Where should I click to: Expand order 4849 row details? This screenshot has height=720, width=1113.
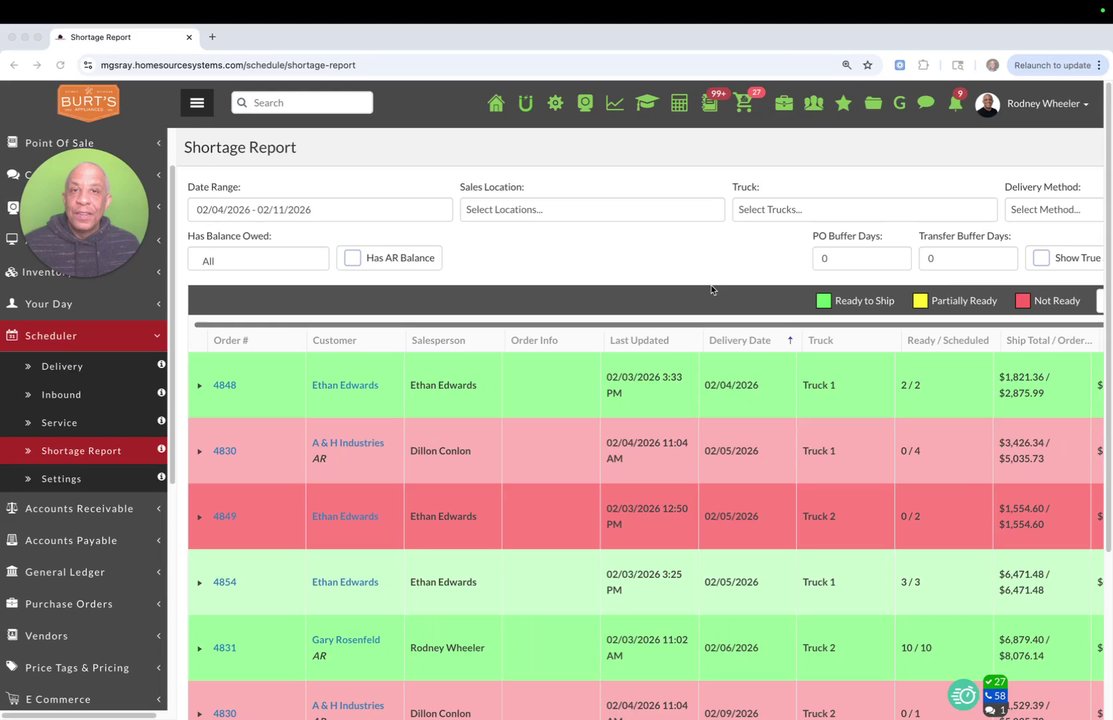(199, 517)
